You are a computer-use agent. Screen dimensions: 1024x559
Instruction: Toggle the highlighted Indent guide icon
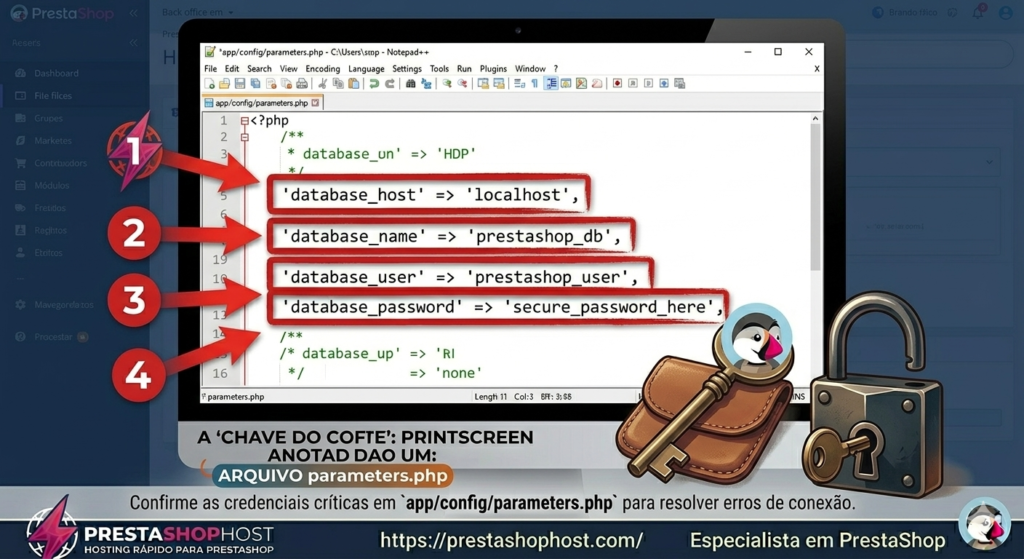(x=552, y=84)
